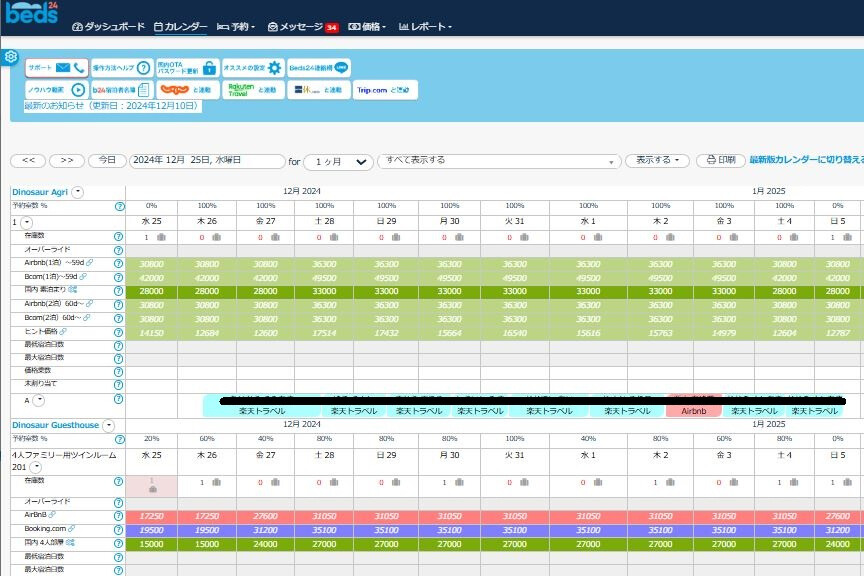Open the レポート menu

(425, 26)
